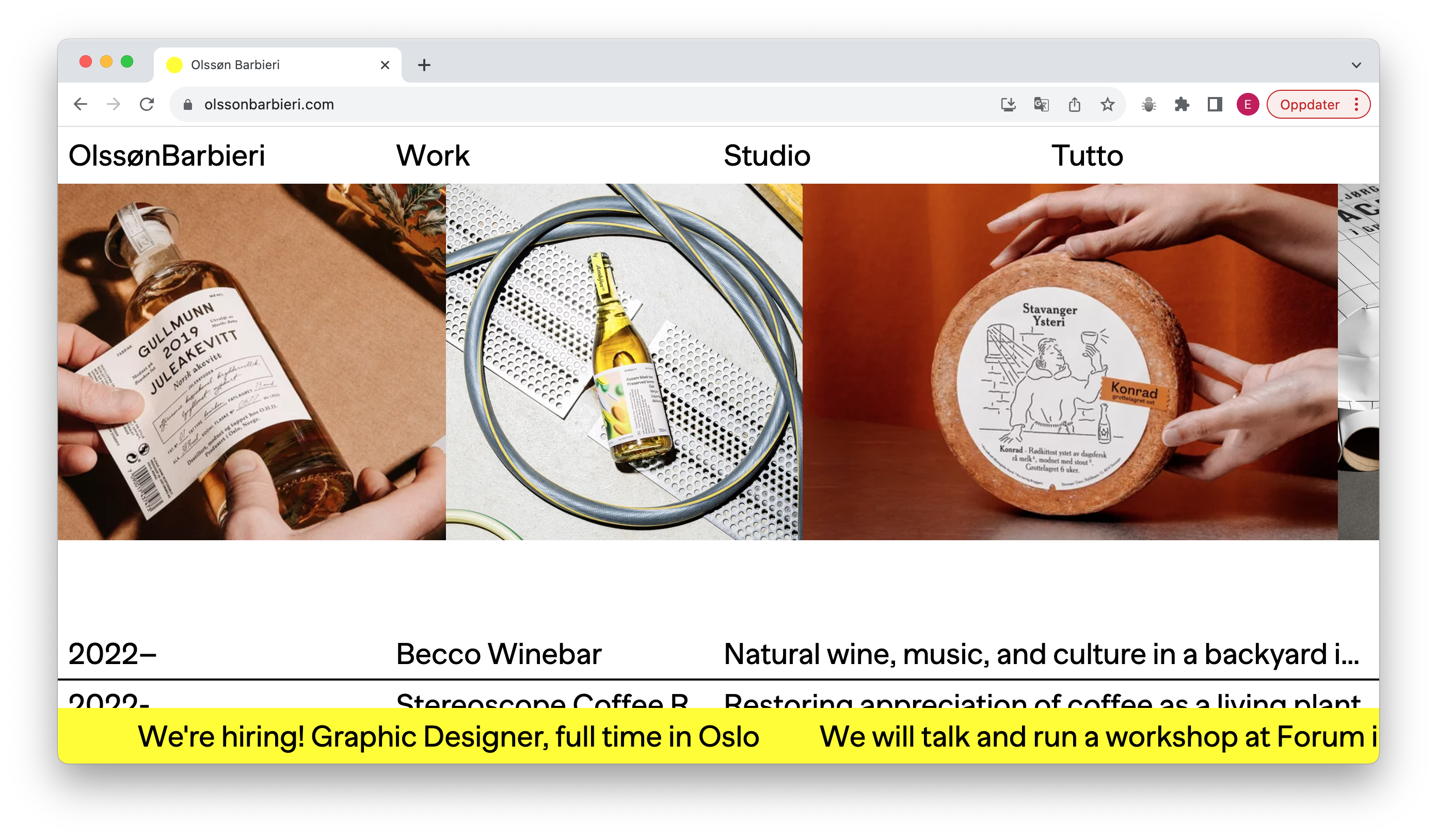Click the red close window button
The width and height of the screenshot is (1437, 840).
(86, 61)
